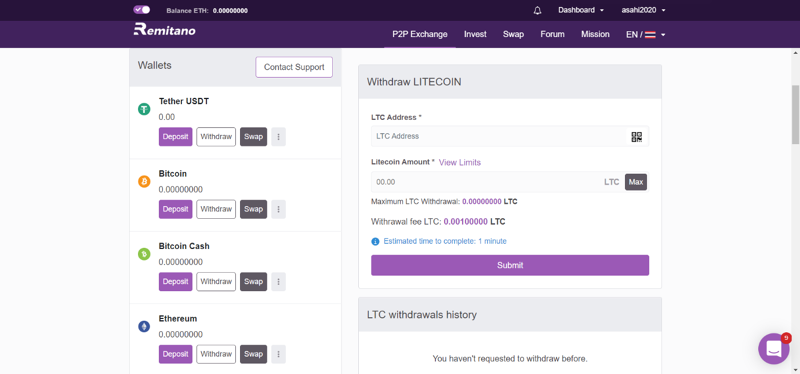800x374 pixels.
Task: Click the Bitcoin Cash coin icon
Action: point(144,254)
